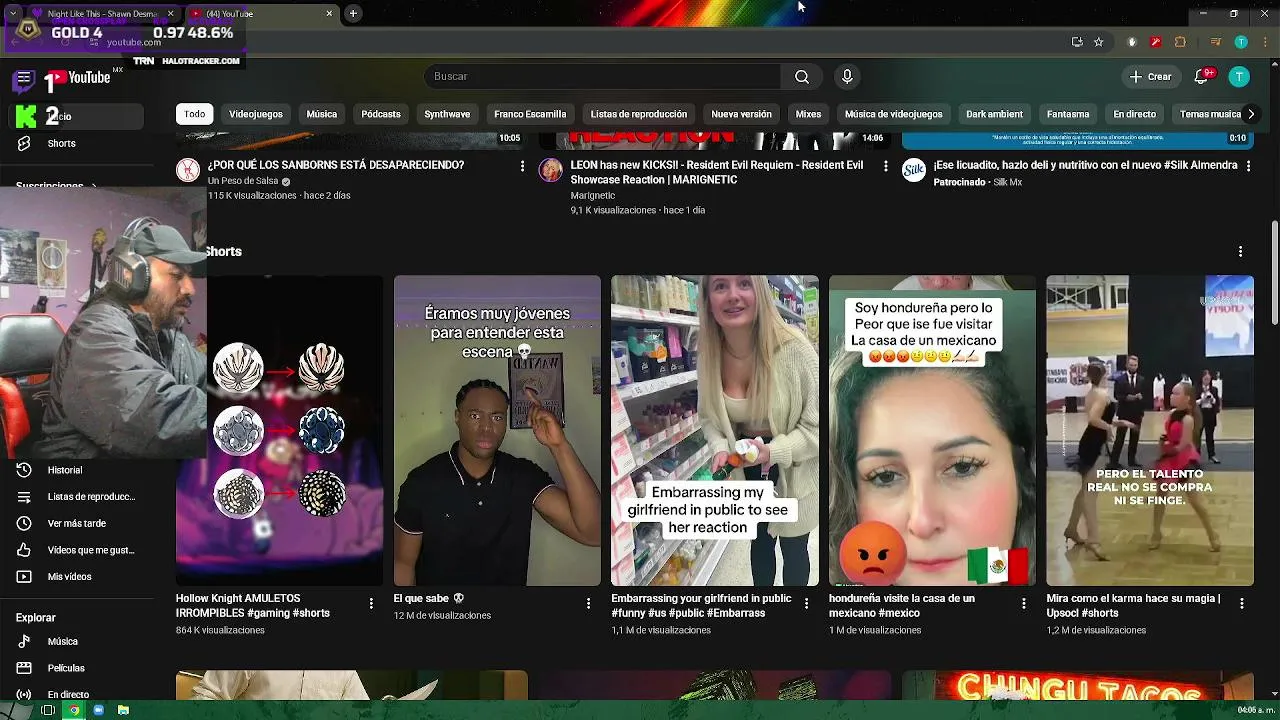Play dance karma short thumbnail
The image size is (1280, 720).
coord(1150,431)
